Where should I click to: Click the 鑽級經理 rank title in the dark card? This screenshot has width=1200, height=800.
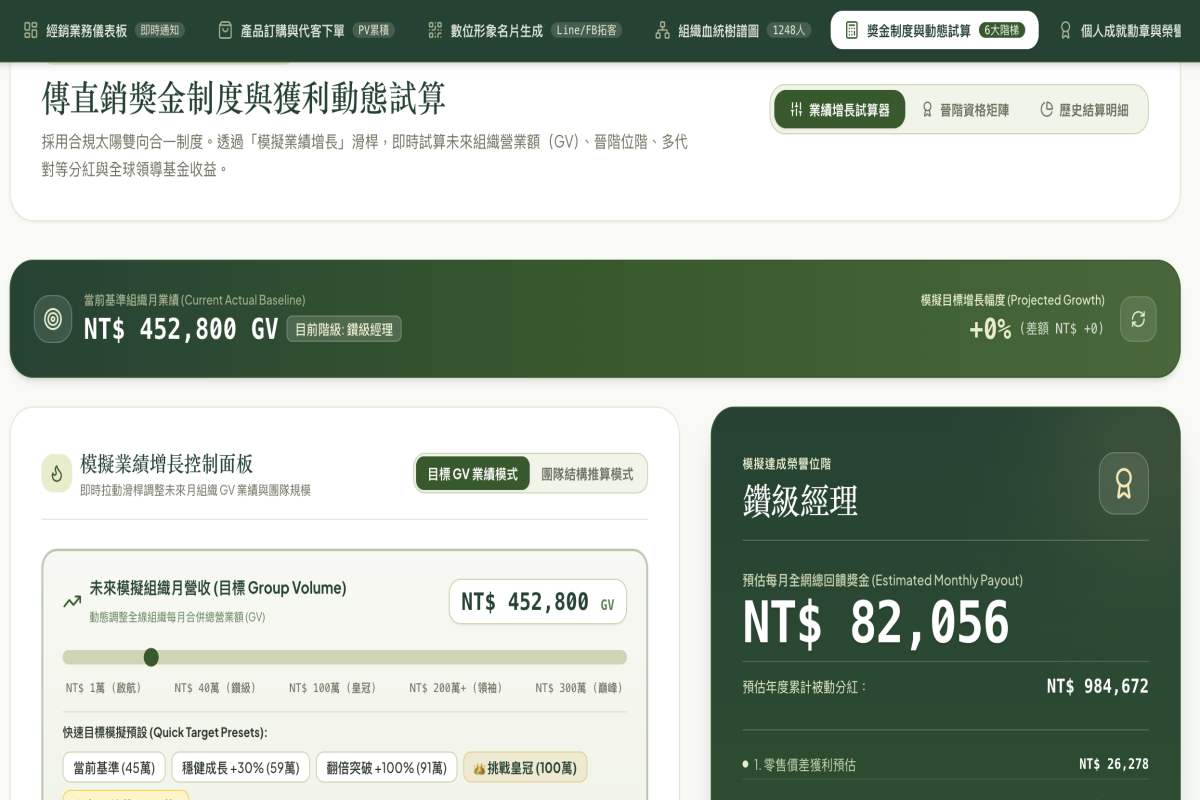pos(800,500)
